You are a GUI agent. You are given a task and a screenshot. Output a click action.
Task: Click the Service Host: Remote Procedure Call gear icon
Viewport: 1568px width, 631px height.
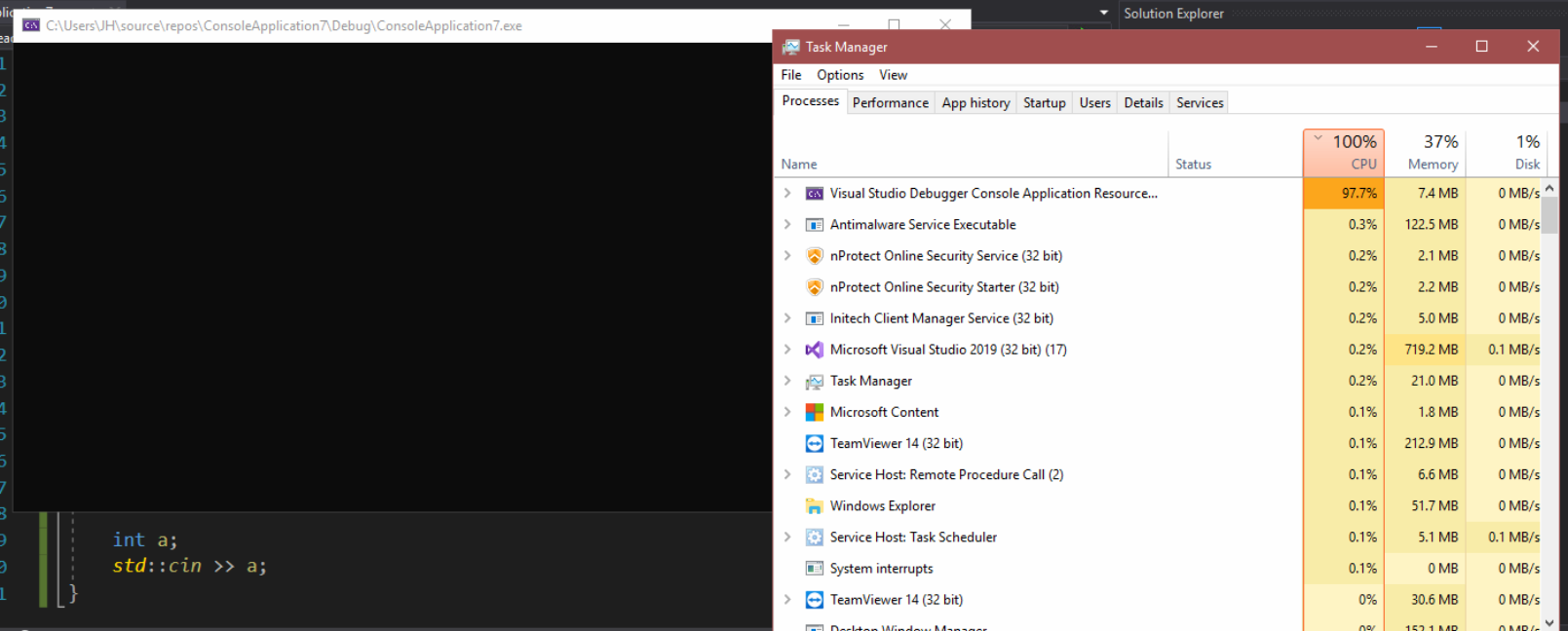tap(814, 474)
